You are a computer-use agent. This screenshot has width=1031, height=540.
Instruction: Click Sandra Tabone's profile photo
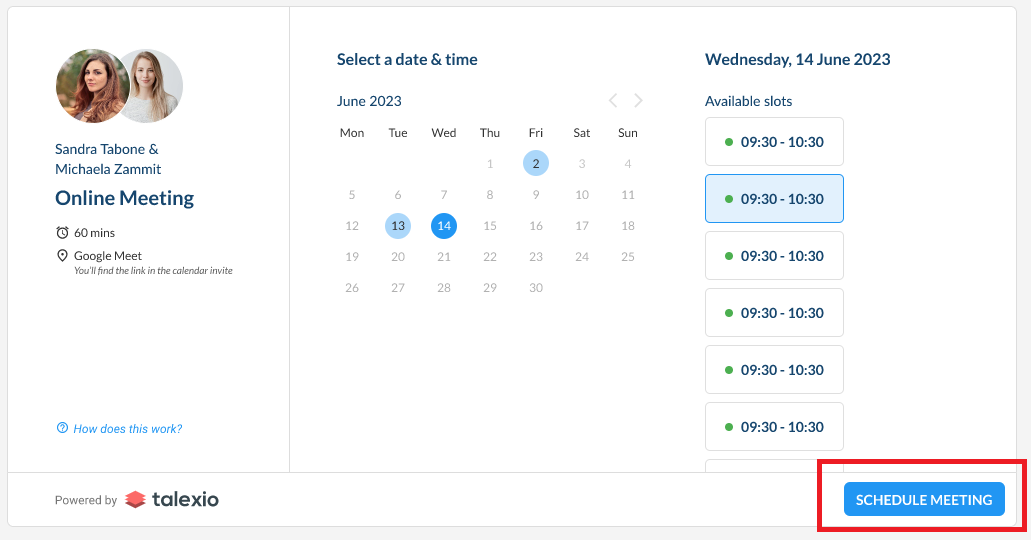pyautogui.click(x=91, y=86)
